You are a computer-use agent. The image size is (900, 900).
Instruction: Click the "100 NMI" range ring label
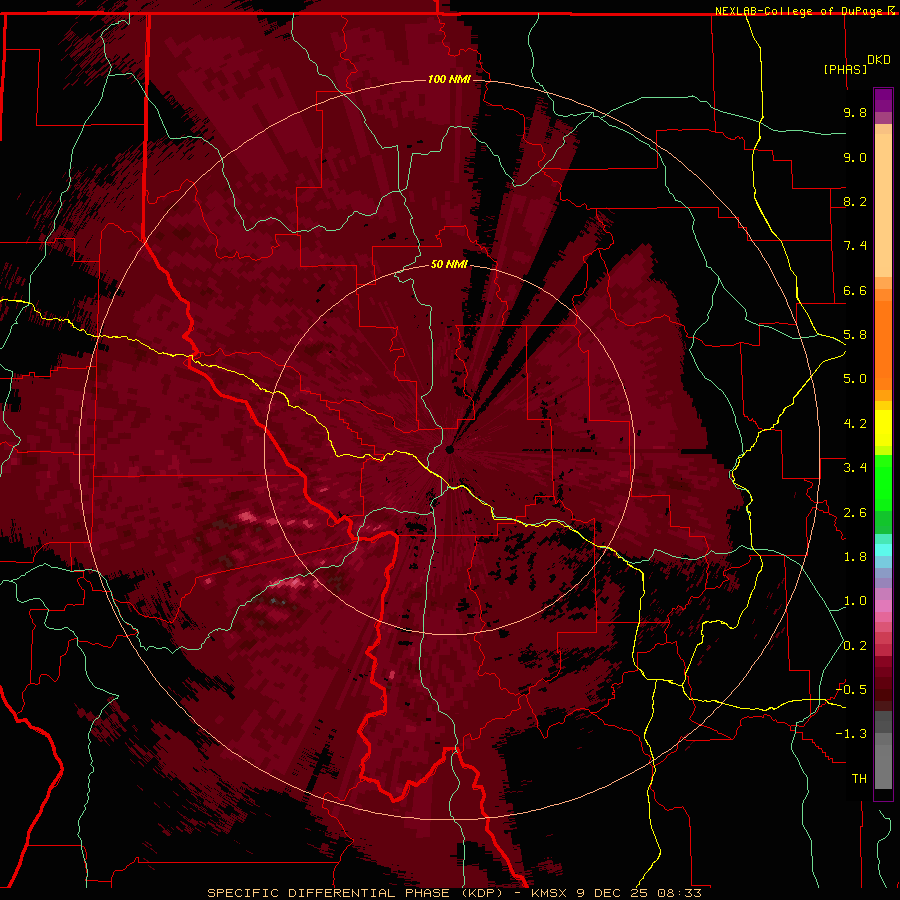tap(449, 79)
